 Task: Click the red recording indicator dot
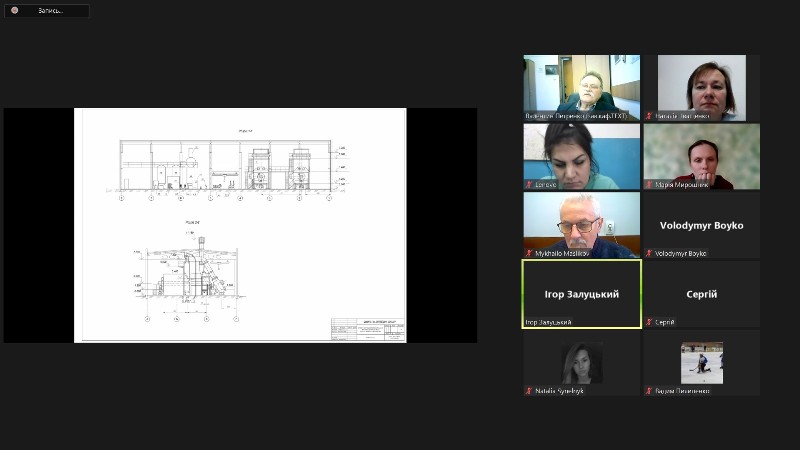tap(15, 10)
